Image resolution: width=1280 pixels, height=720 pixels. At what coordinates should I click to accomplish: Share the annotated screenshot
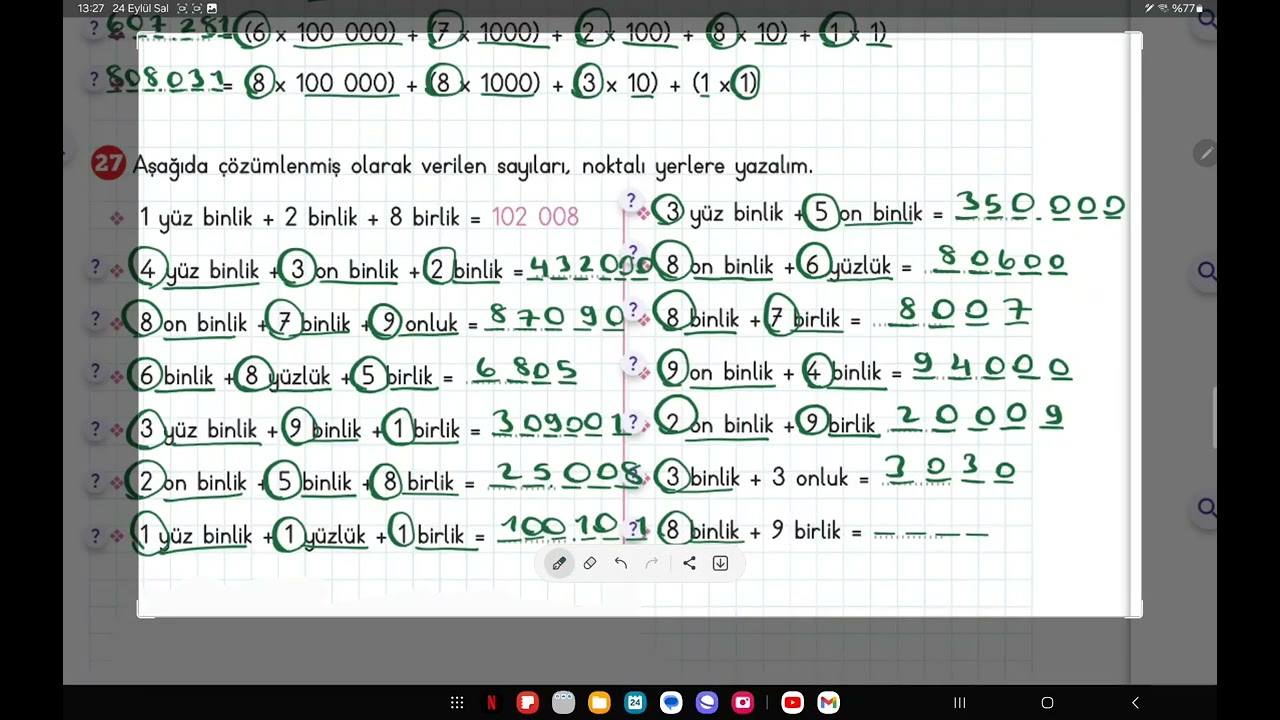[x=689, y=563]
